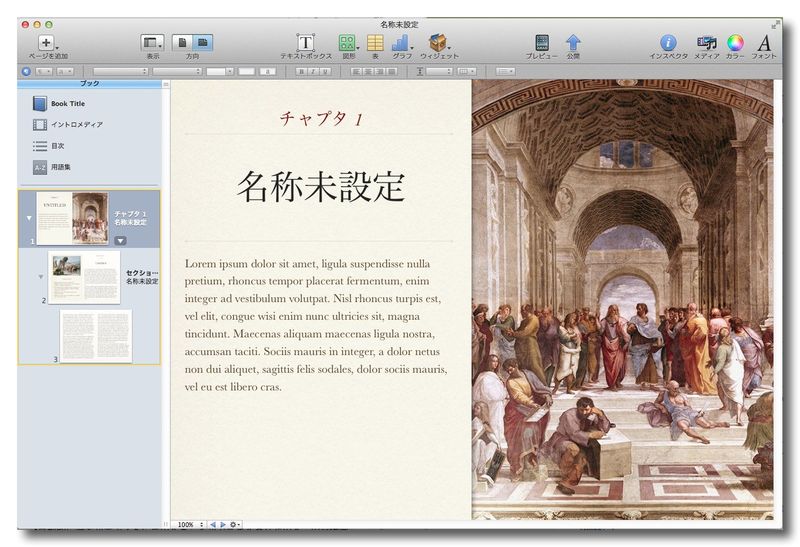Select 用語集 (glossary) in sidebar
This screenshot has width=800, height=547.
[x=52, y=167]
